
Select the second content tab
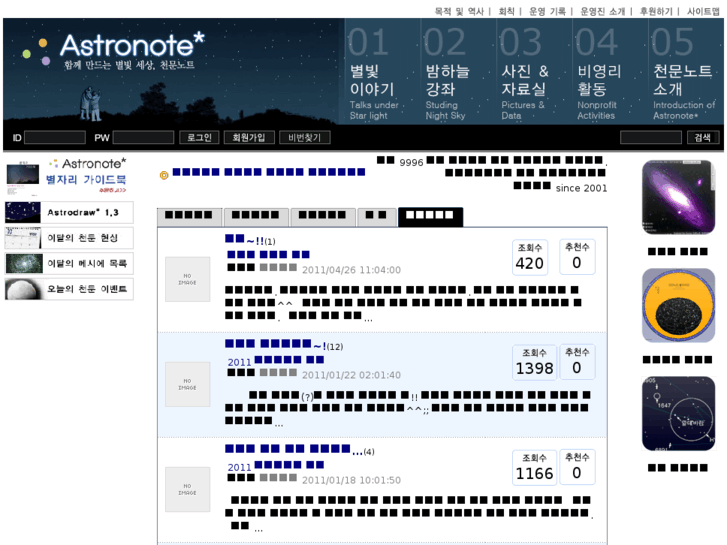tap(256, 217)
